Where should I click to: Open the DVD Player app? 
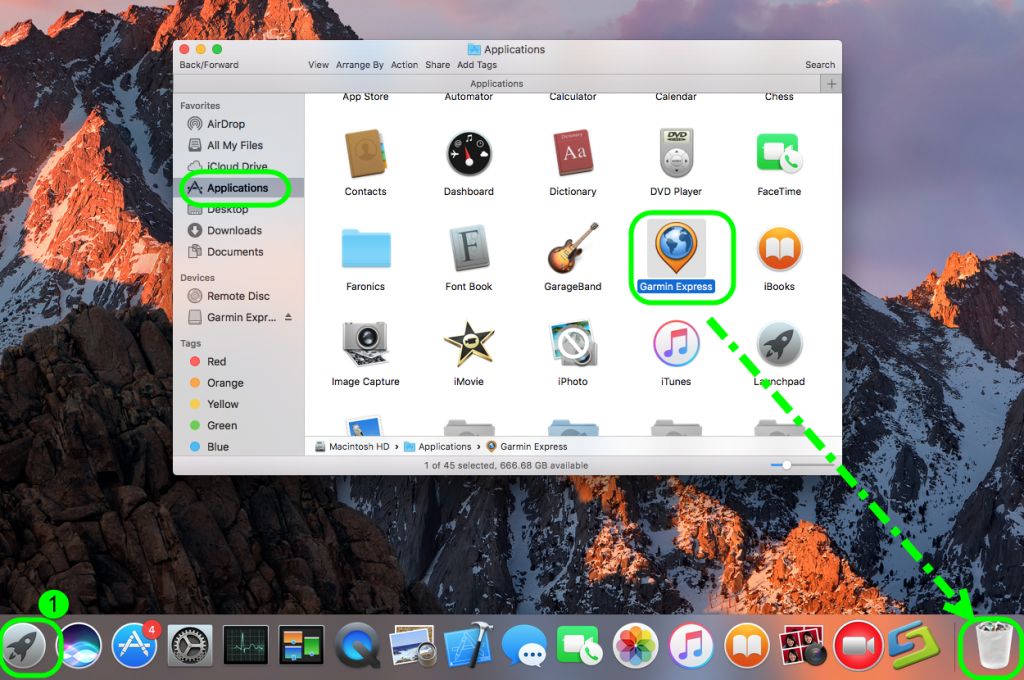(x=676, y=154)
